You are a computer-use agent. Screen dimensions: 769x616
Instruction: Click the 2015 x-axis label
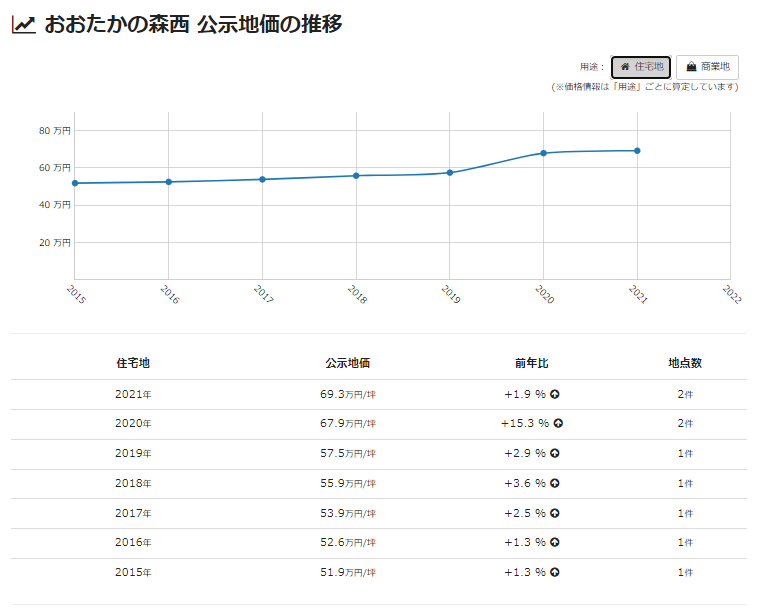[x=76, y=294]
